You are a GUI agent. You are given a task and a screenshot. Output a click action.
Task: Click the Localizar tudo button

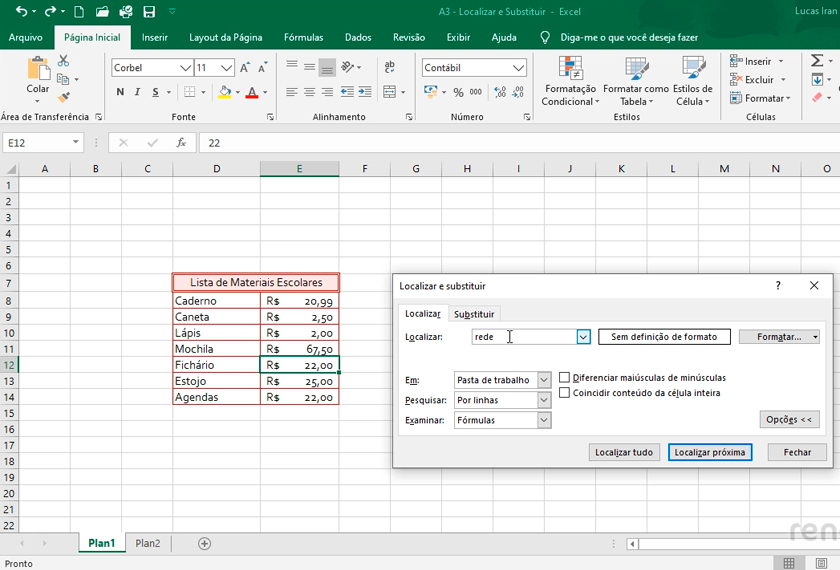pyautogui.click(x=624, y=452)
